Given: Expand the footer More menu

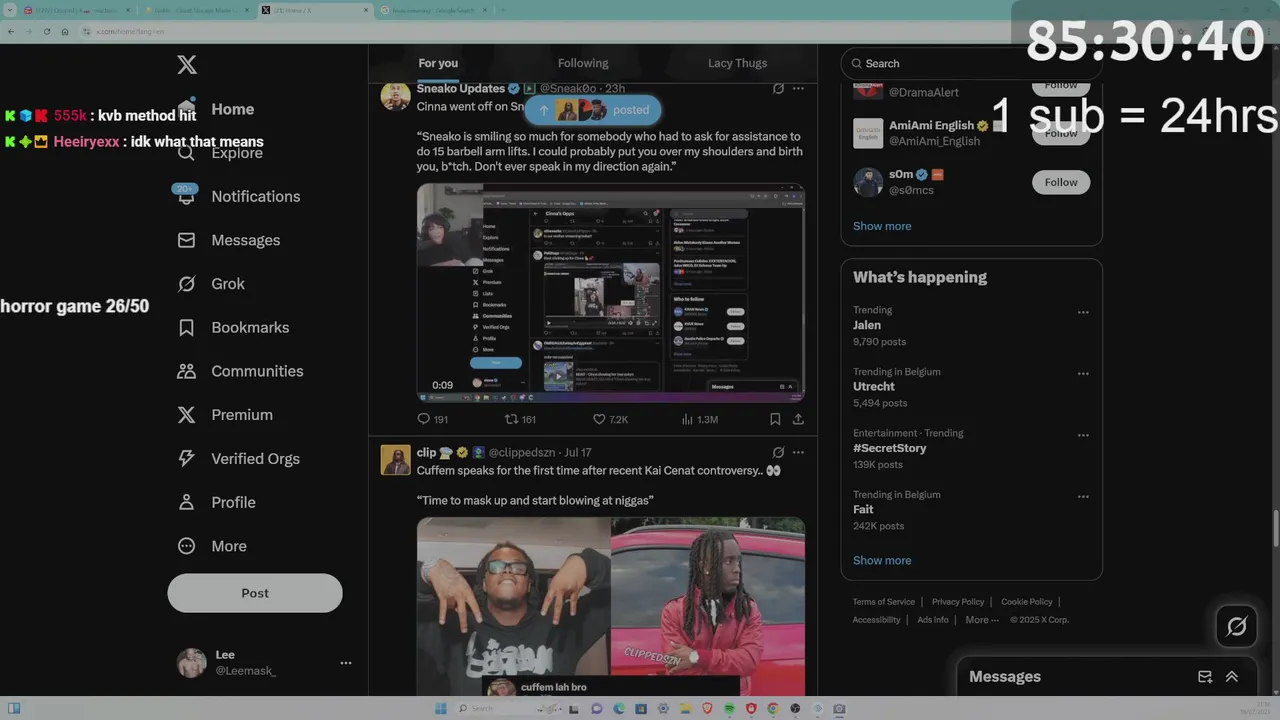Looking at the screenshot, I should point(982,620).
